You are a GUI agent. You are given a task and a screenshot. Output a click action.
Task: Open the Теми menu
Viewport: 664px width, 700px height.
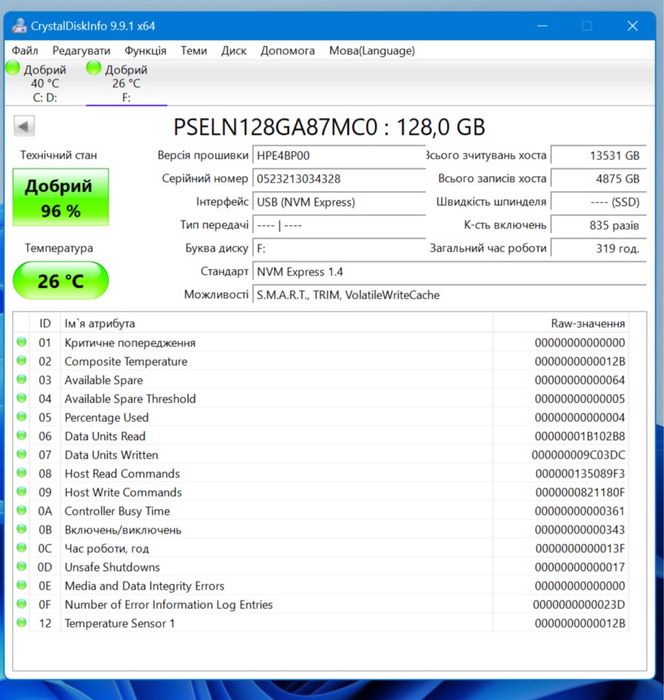point(194,50)
